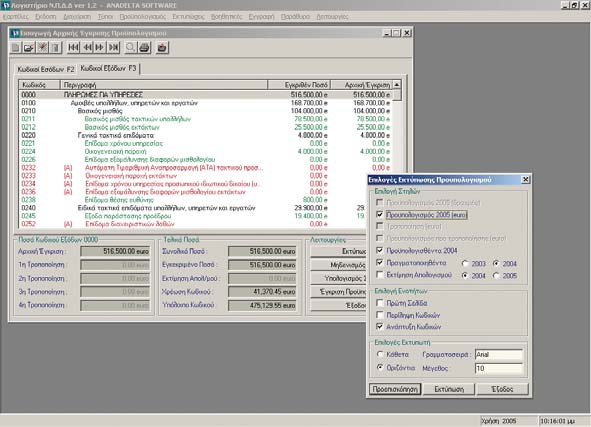
Task: Click the open folder toolbar icon
Action: pos(29,48)
